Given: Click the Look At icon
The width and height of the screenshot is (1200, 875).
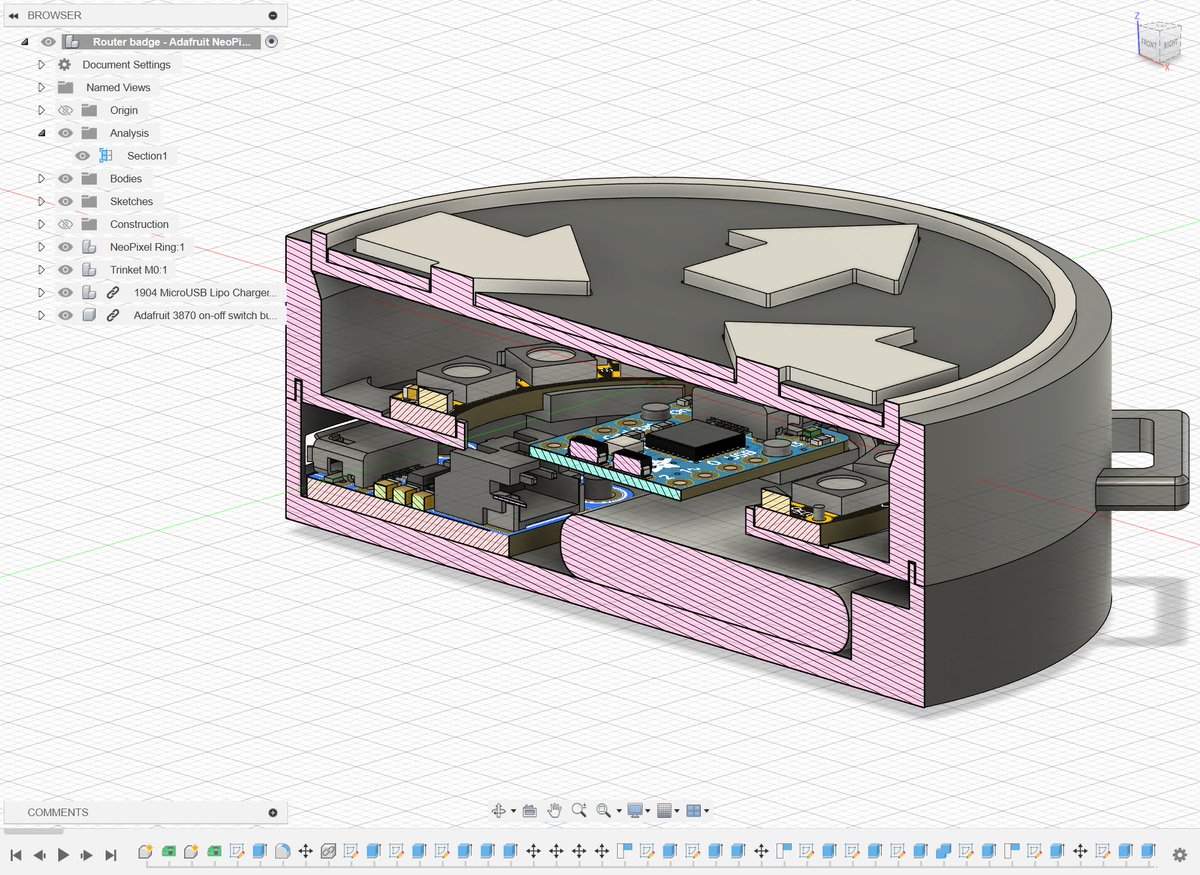Looking at the screenshot, I should pos(530,810).
